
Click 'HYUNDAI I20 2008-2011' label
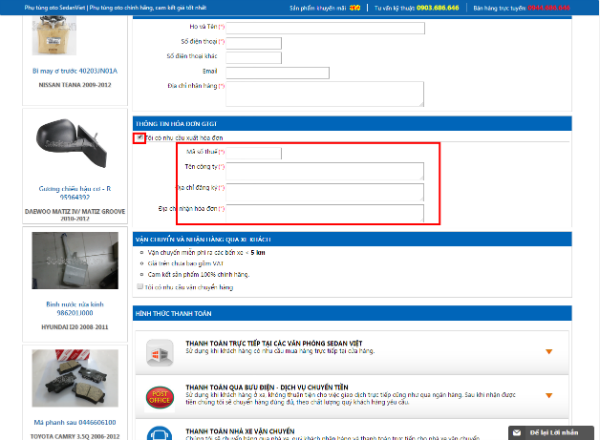tap(75, 327)
